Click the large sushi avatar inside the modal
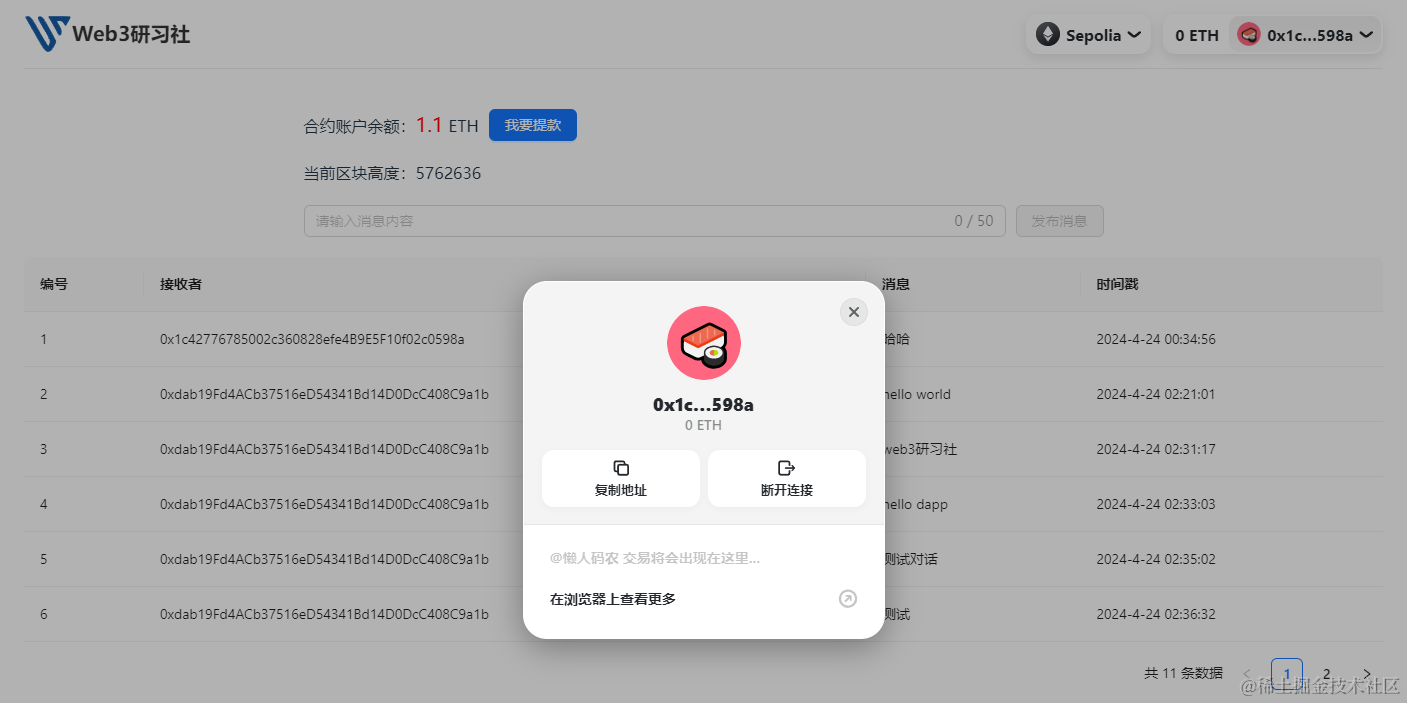The height and width of the screenshot is (703, 1407). (703, 343)
